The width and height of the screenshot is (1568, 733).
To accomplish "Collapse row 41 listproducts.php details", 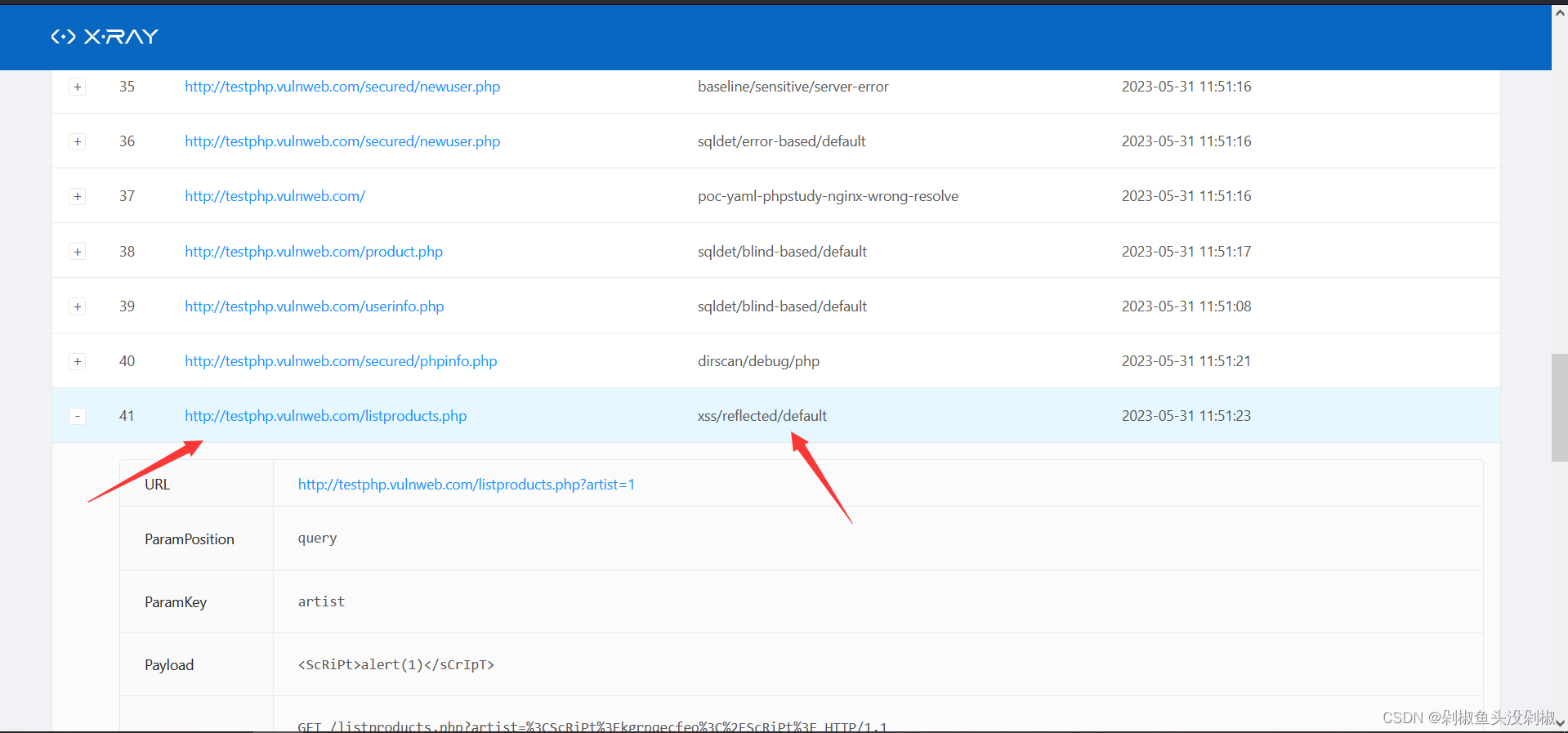I will (77, 416).
